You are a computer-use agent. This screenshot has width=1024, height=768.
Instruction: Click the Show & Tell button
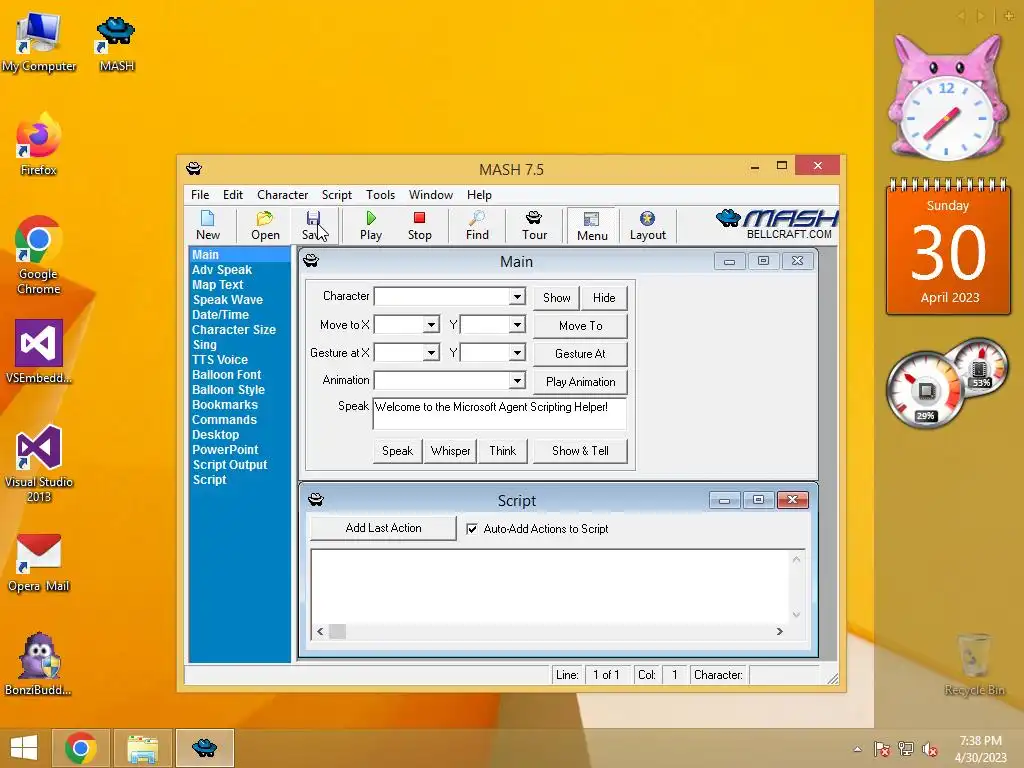580,451
